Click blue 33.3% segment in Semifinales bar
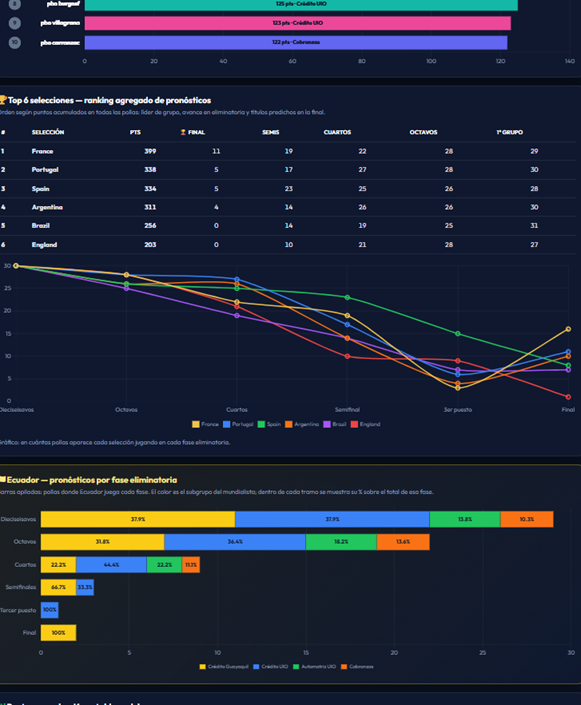 click(85, 587)
